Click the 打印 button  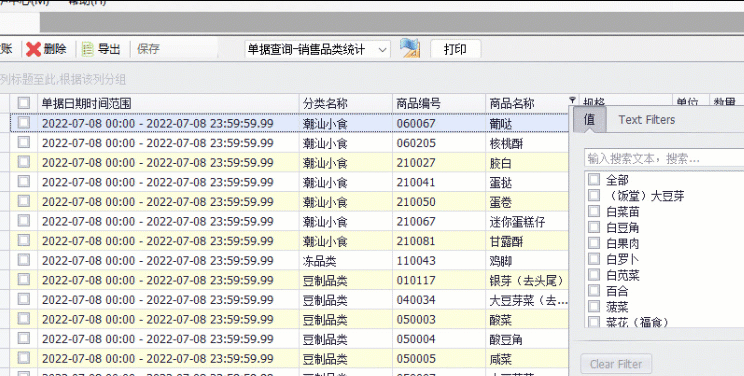(456, 49)
